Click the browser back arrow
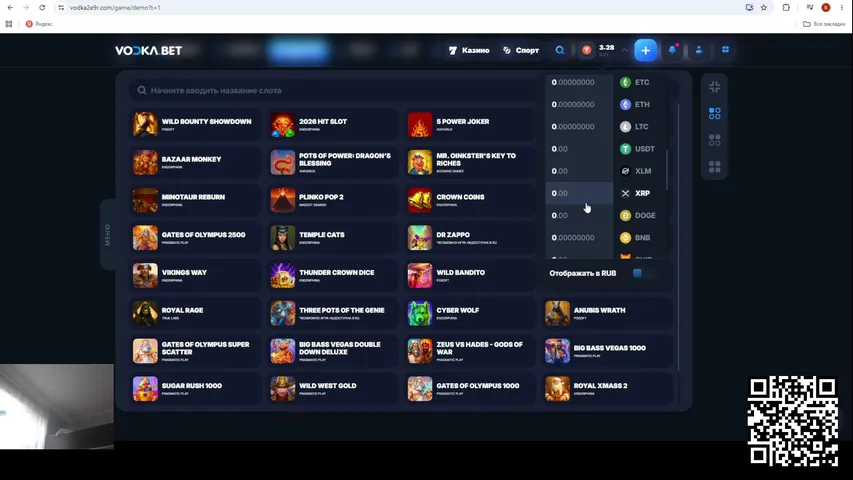This screenshot has width=853, height=480. [x=10, y=8]
